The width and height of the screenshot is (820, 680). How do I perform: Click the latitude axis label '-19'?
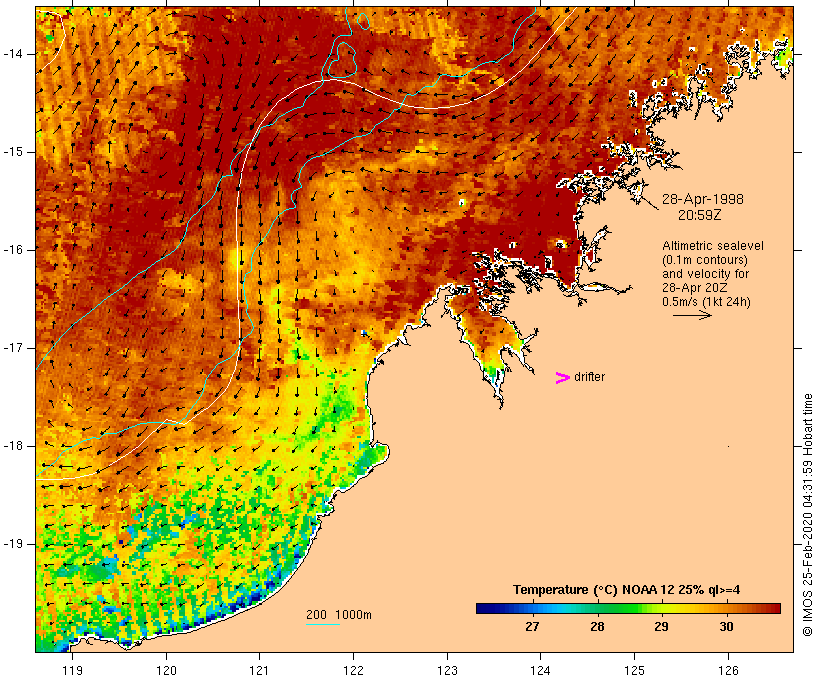13,544
